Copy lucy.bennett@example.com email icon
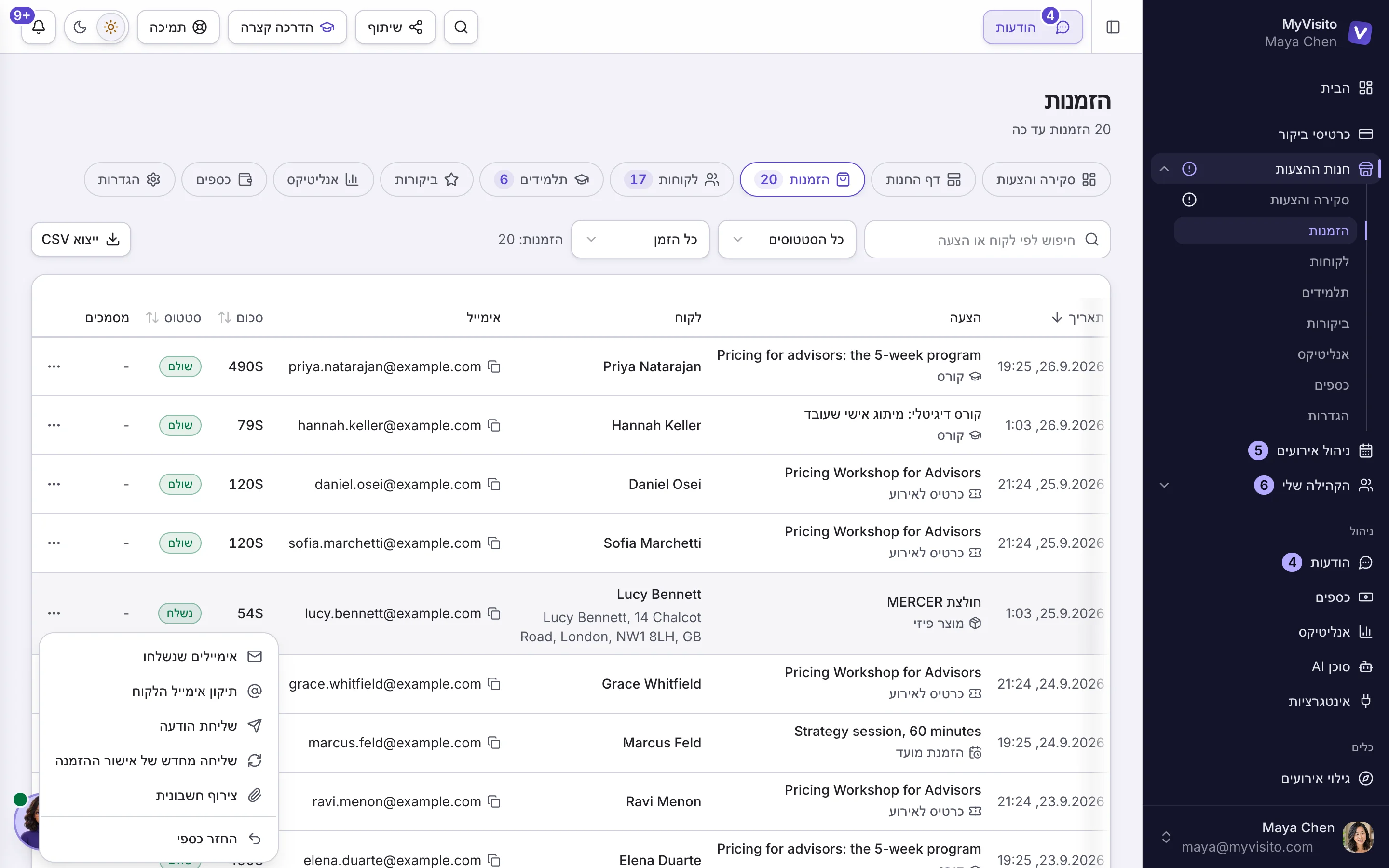 point(494,613)
